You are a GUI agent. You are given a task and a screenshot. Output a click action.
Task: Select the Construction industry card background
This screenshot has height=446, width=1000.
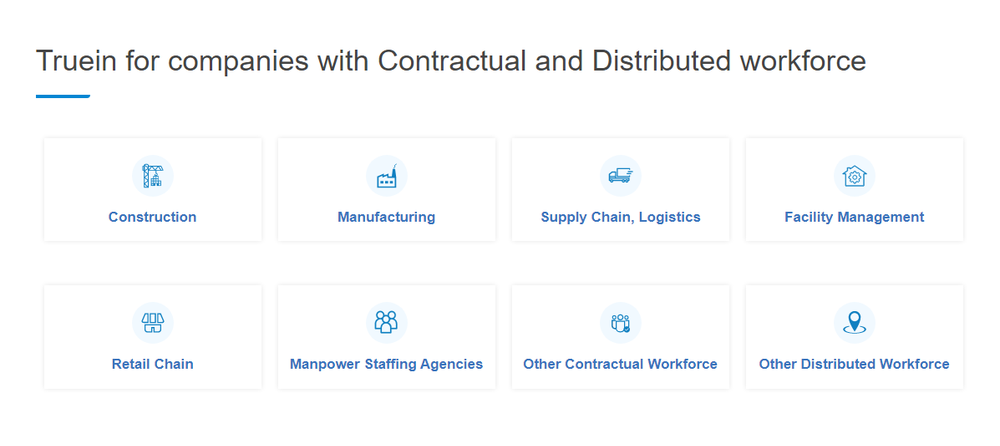(152, 190)
